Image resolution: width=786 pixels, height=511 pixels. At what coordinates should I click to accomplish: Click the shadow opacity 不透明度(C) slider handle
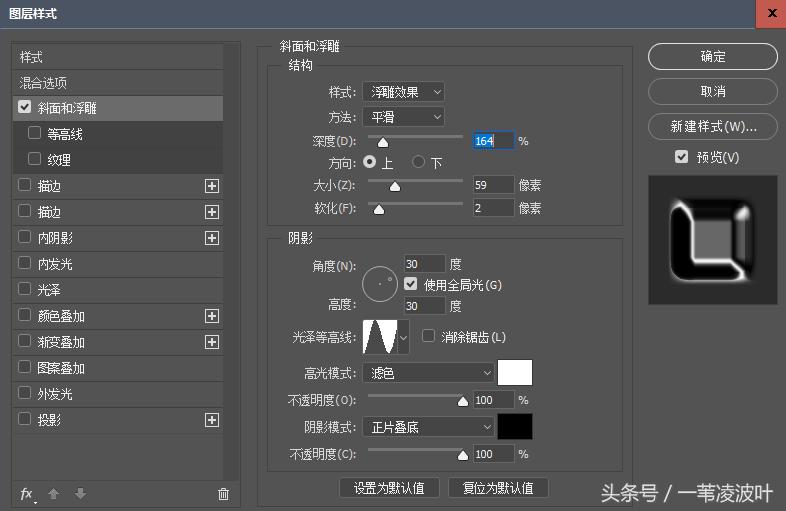(x=463, y=455)
